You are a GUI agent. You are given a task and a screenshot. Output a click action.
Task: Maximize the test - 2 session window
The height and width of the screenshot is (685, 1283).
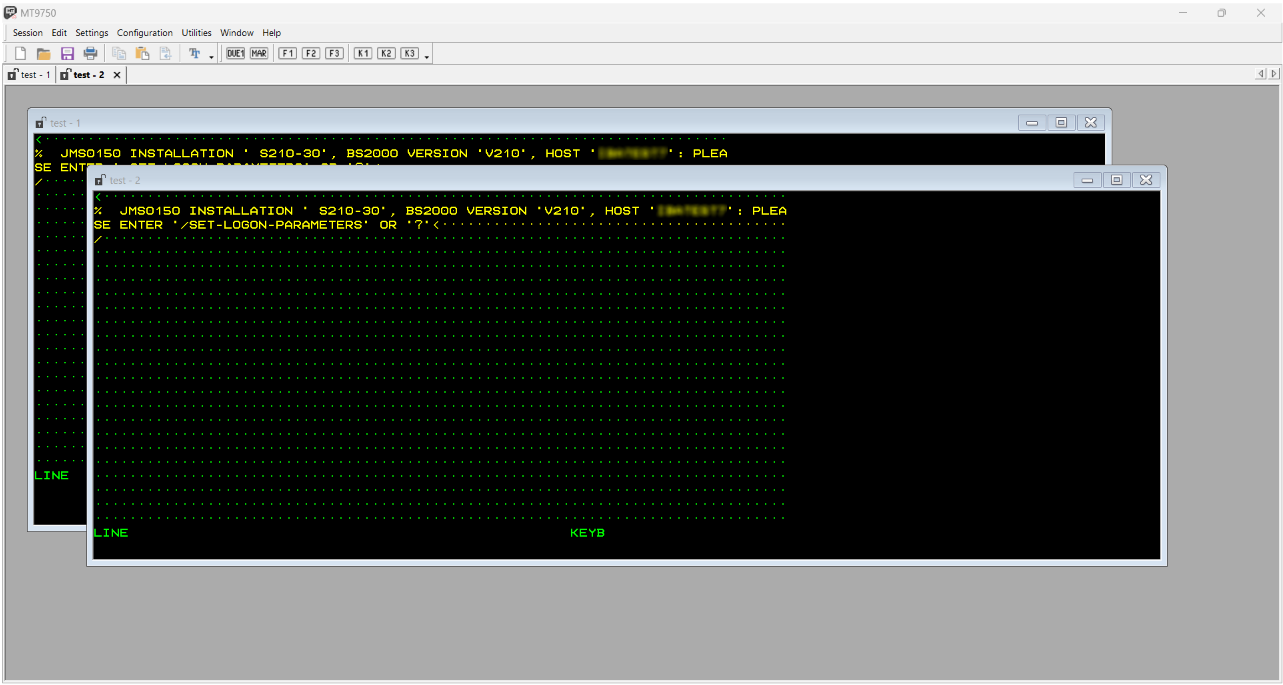(x=1117, y=180)
